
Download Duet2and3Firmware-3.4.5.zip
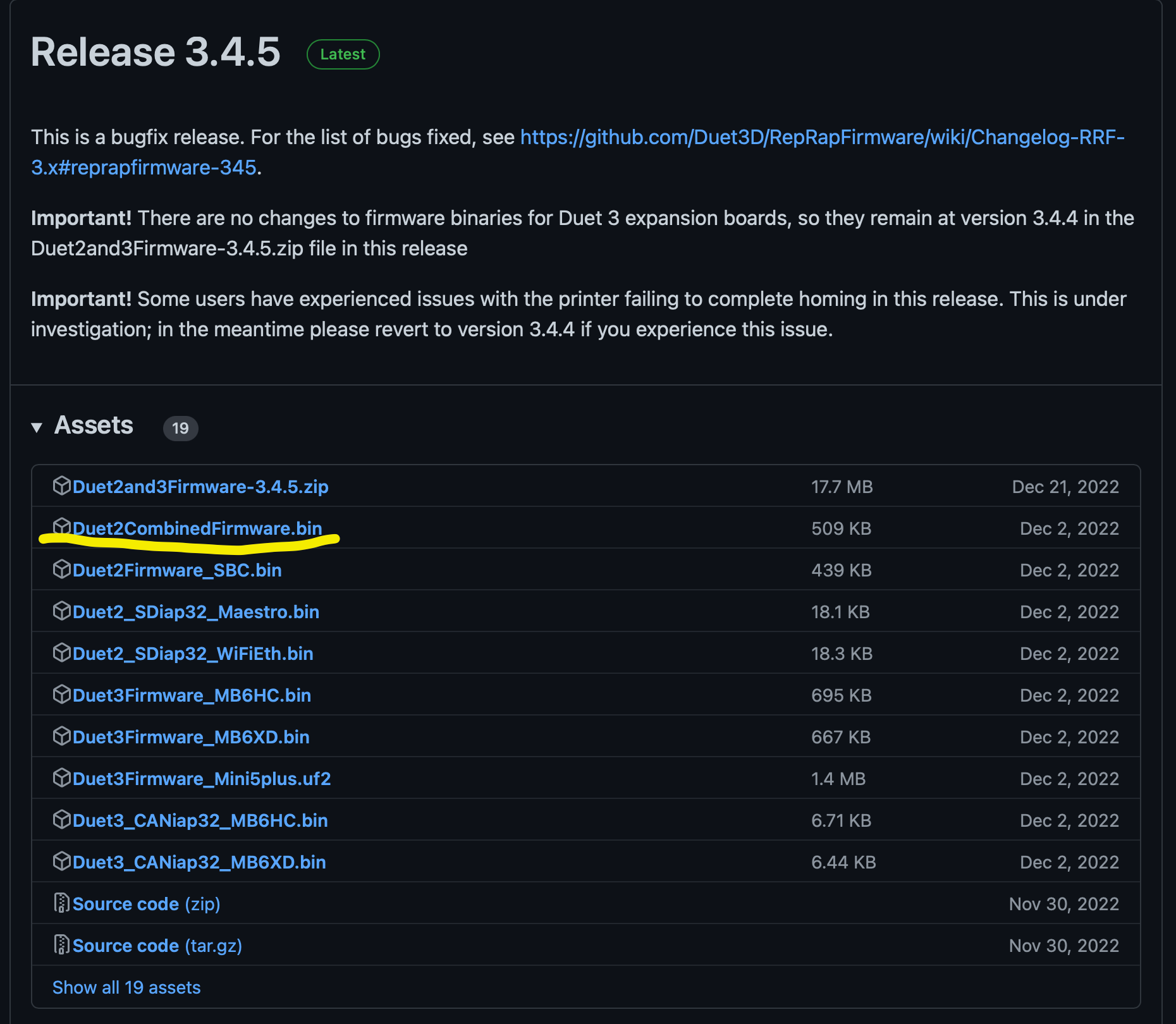(x=200, y=487)
